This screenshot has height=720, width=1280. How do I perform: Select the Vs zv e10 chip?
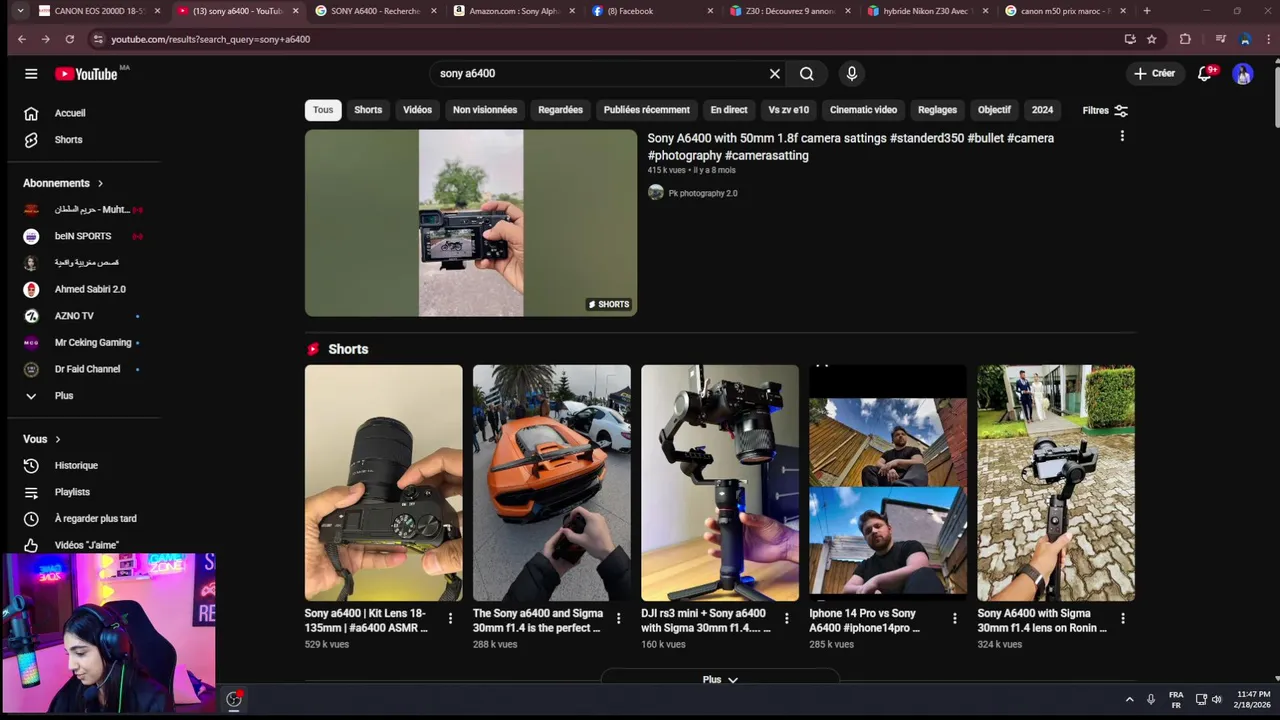point(788,110)
